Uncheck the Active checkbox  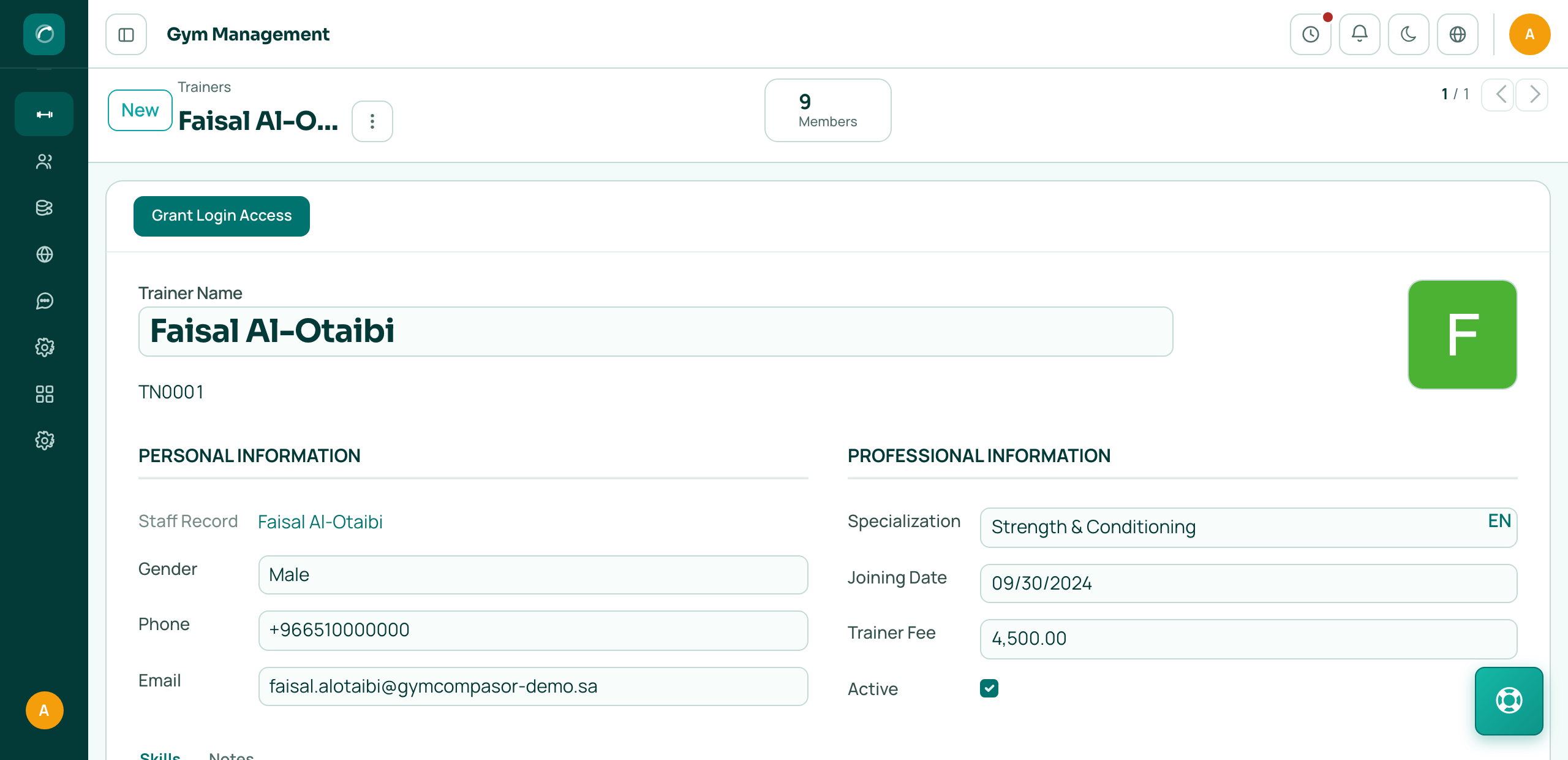point(989,688)
